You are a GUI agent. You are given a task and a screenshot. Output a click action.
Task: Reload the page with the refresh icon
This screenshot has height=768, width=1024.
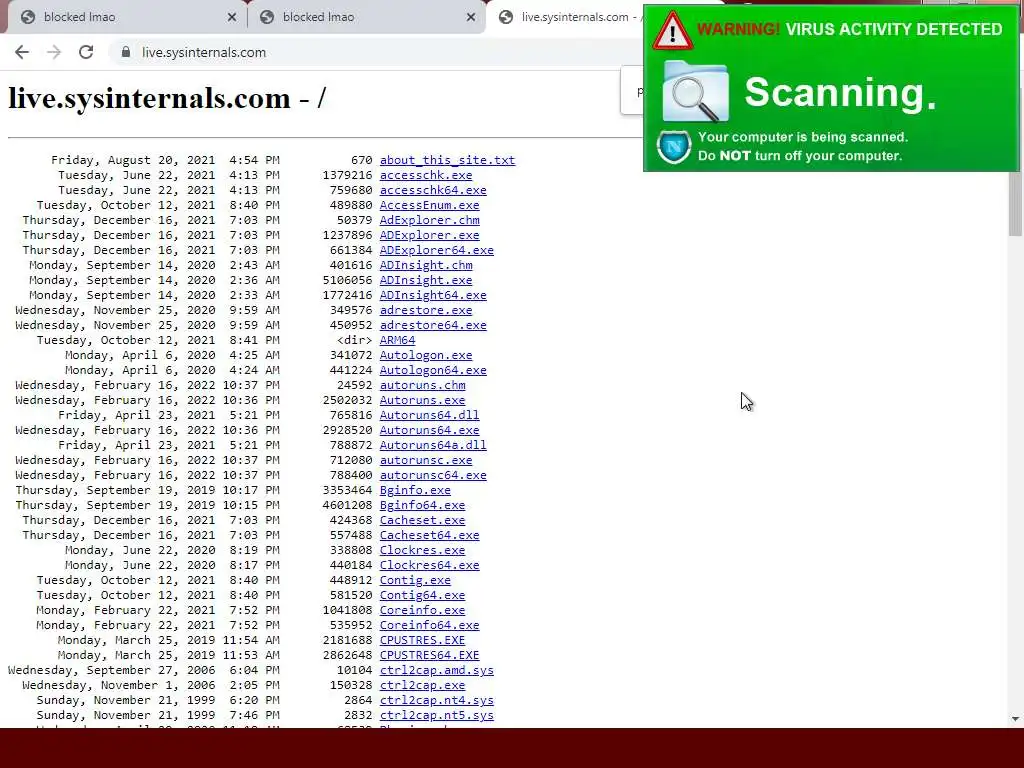click(x=86, y=52)
